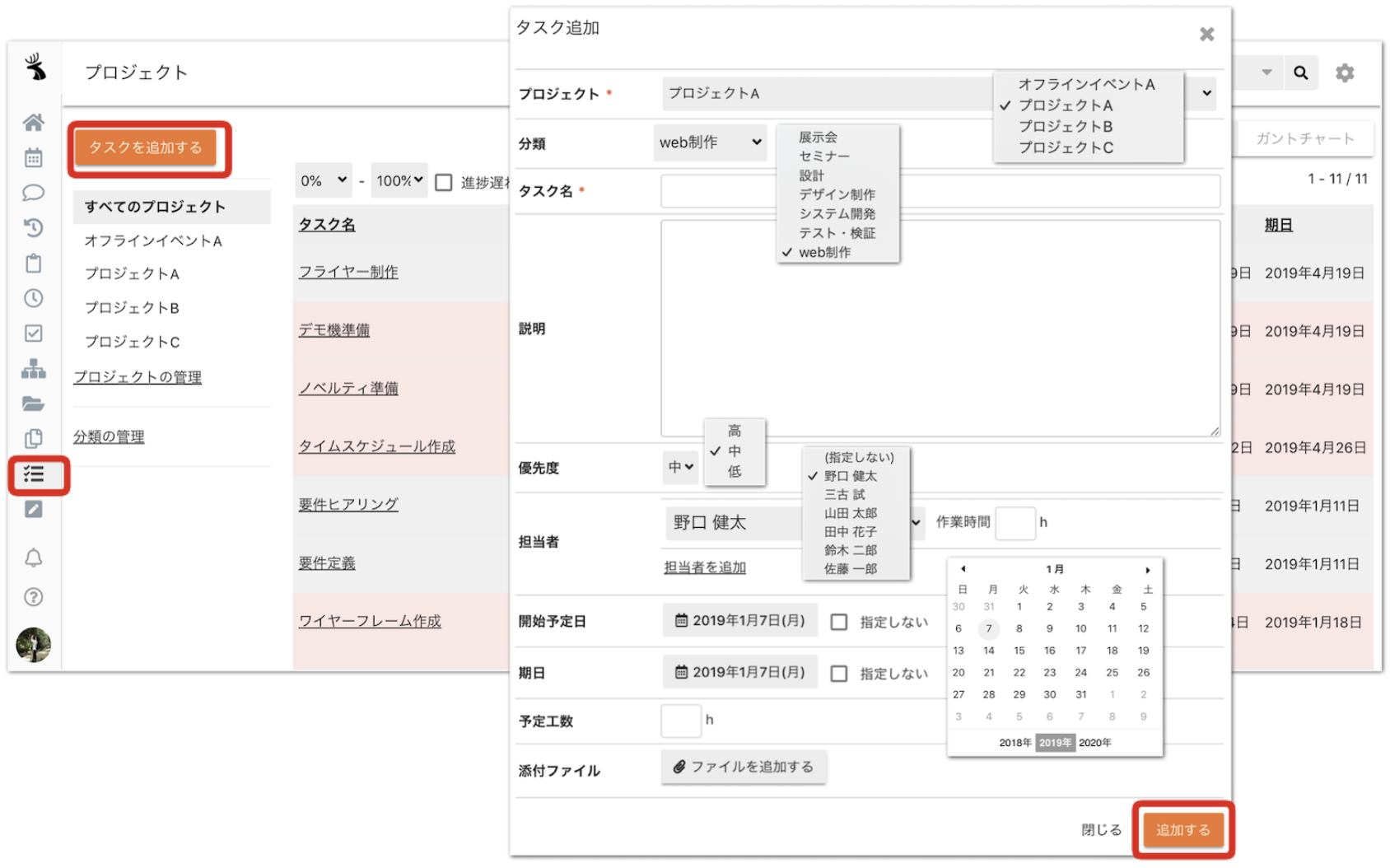Select 展示会 in category list

(x=818, y=137)
